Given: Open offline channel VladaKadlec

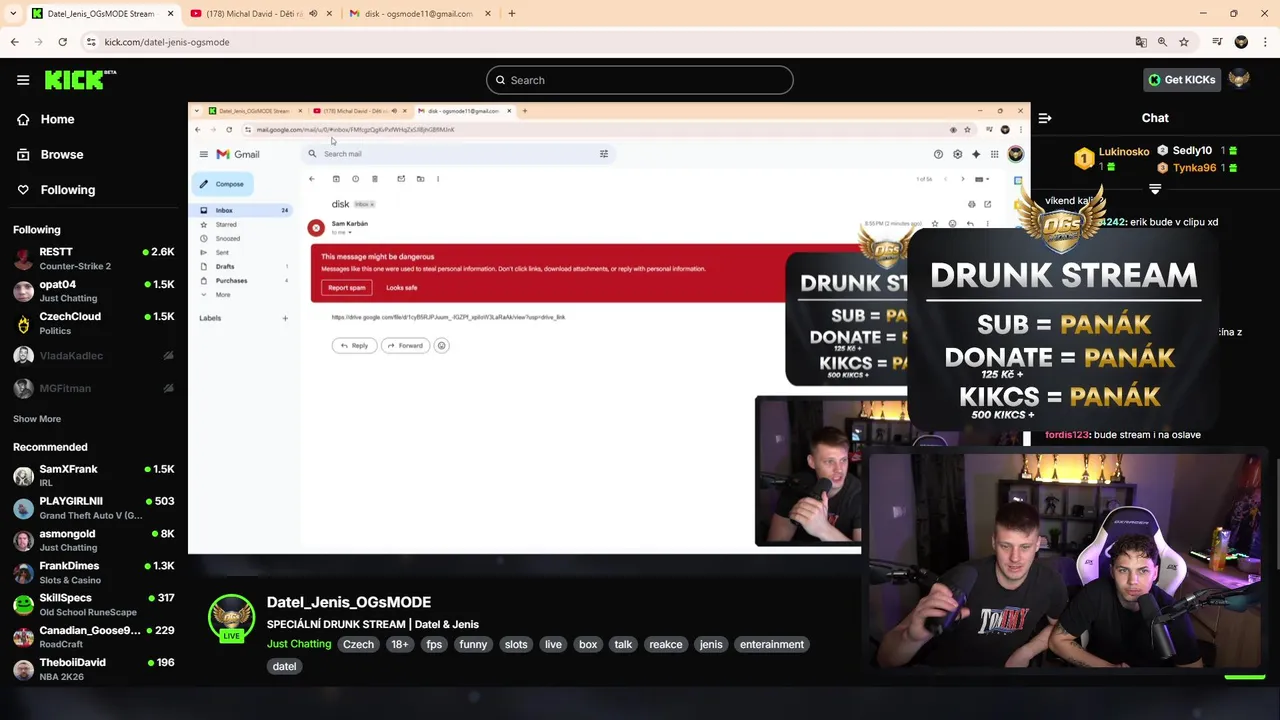Looking at the screenshot, I should coord(94,356).
